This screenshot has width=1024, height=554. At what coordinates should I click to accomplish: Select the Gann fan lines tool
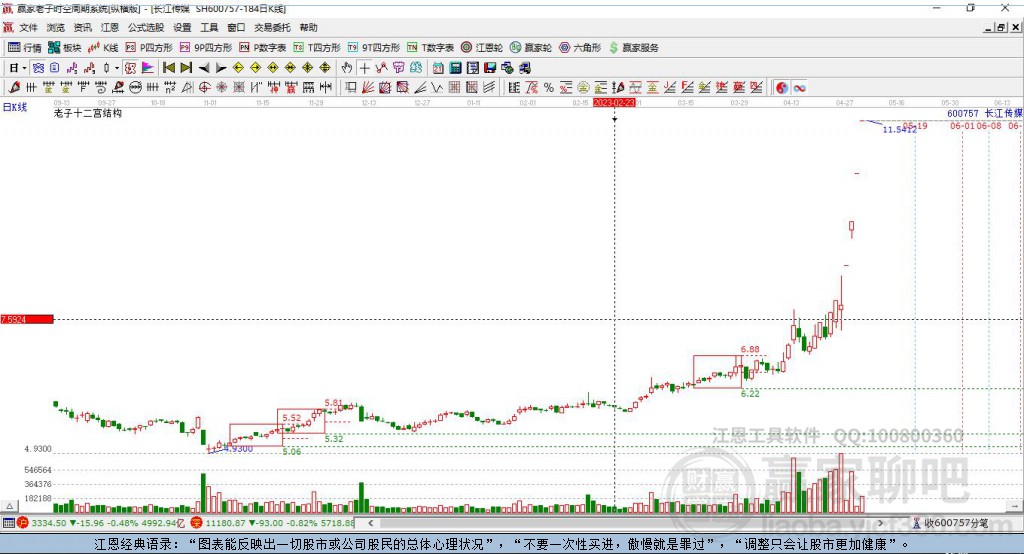coord(368,88)
